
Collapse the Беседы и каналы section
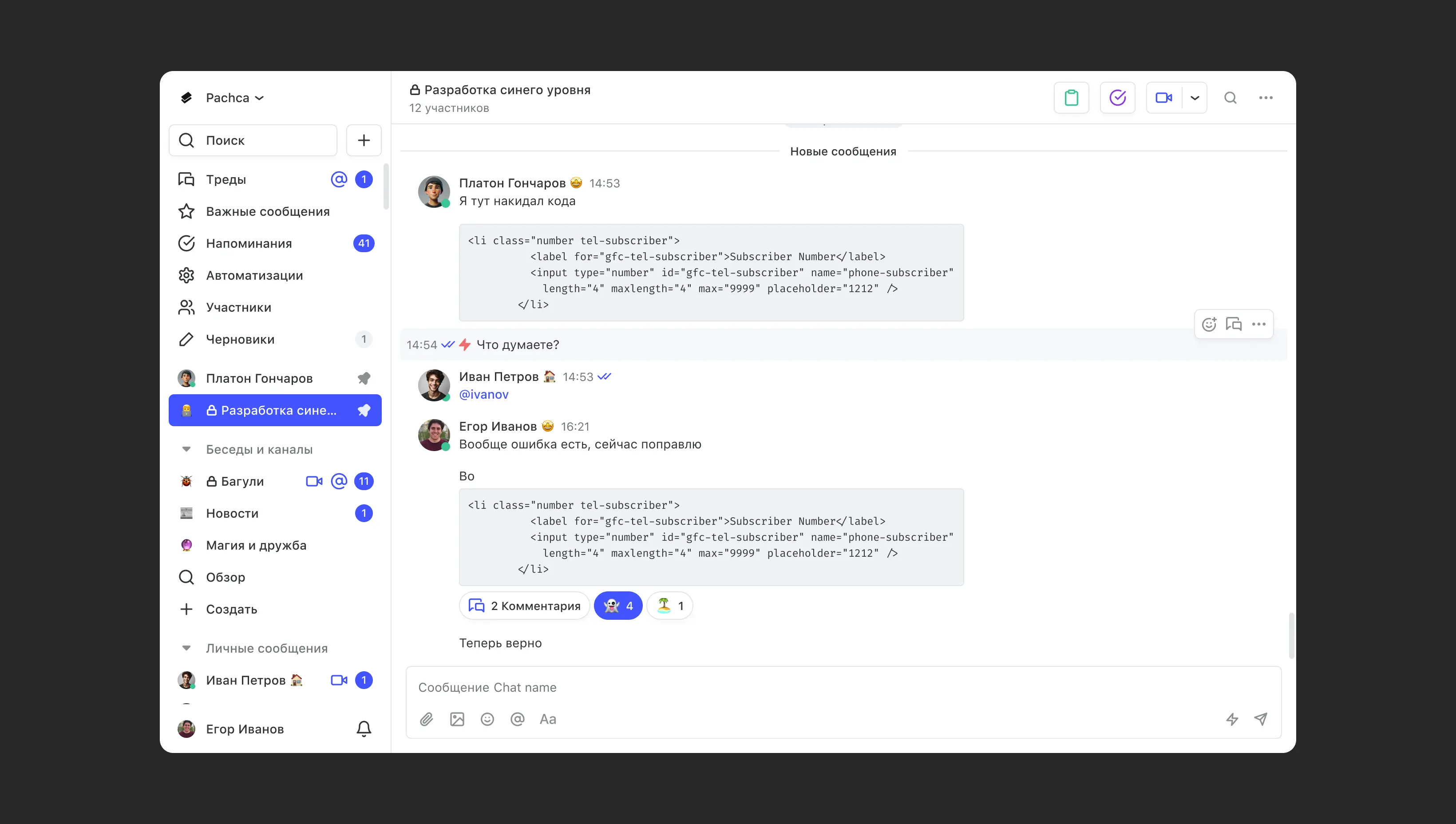coord(186,449)
